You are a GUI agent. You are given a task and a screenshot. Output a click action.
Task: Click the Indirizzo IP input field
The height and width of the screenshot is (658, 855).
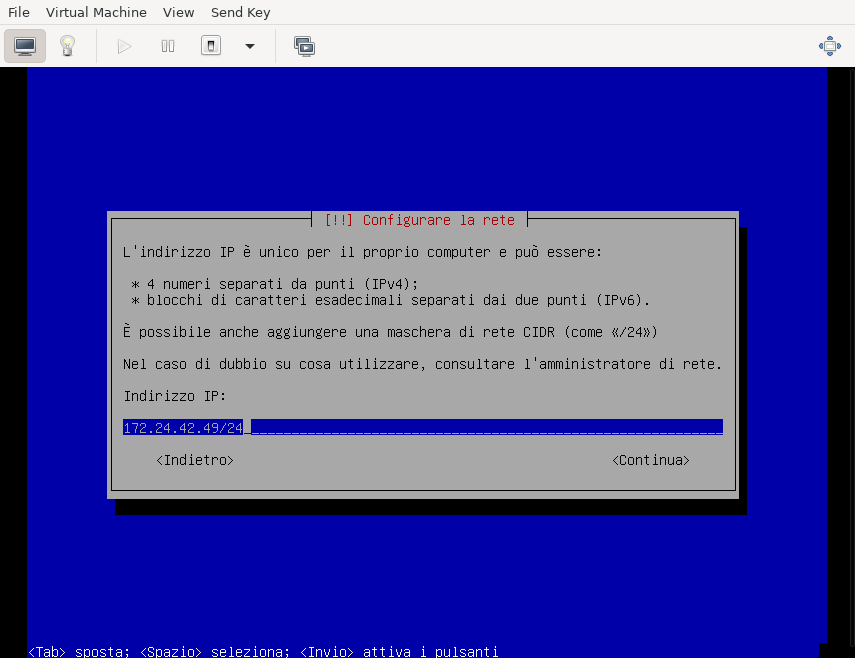tap(423, 427)
